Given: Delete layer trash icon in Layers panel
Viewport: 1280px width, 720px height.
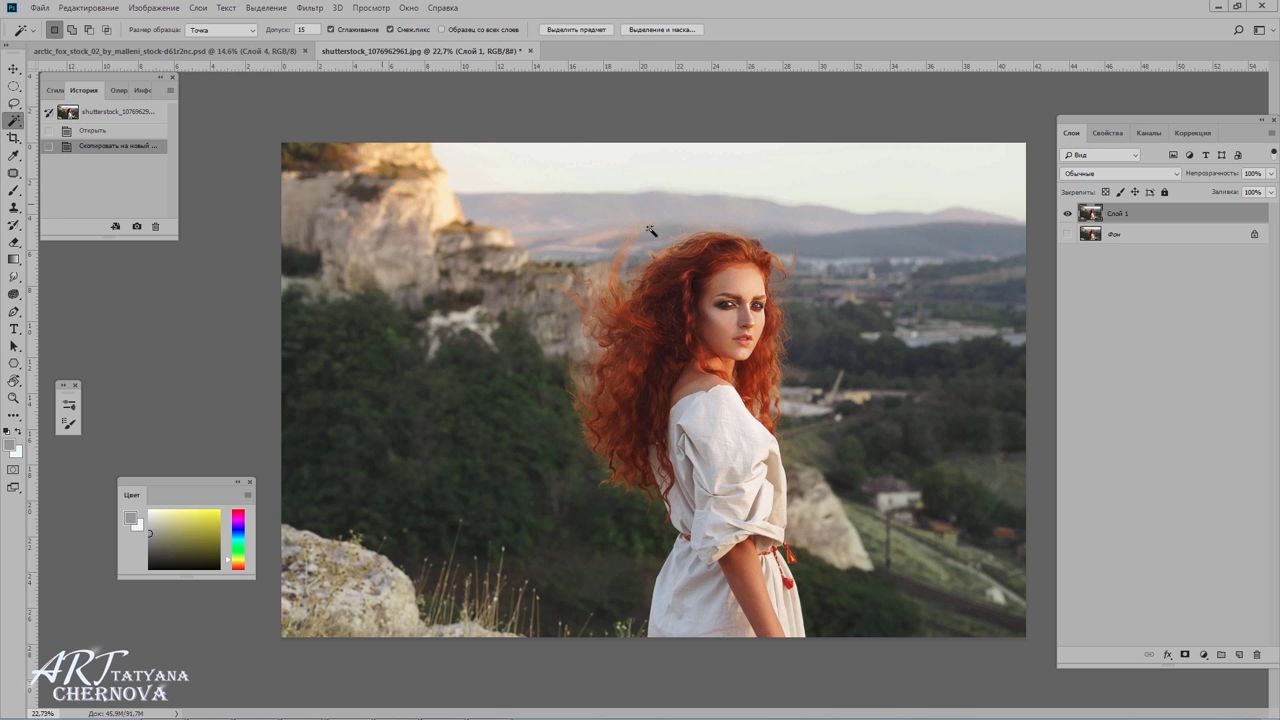Looking at the screenshot, I should [x=1257, y=655].
